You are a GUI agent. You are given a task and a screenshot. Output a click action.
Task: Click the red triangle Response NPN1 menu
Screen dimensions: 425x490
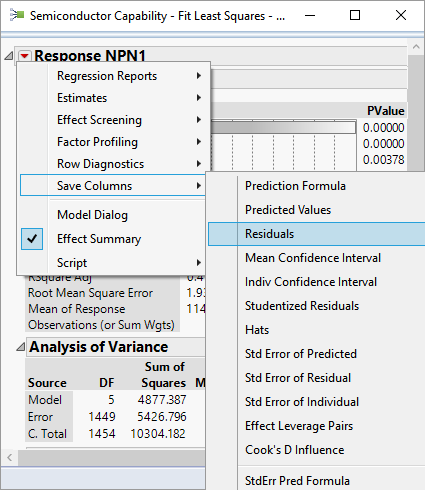pos(25,56)
